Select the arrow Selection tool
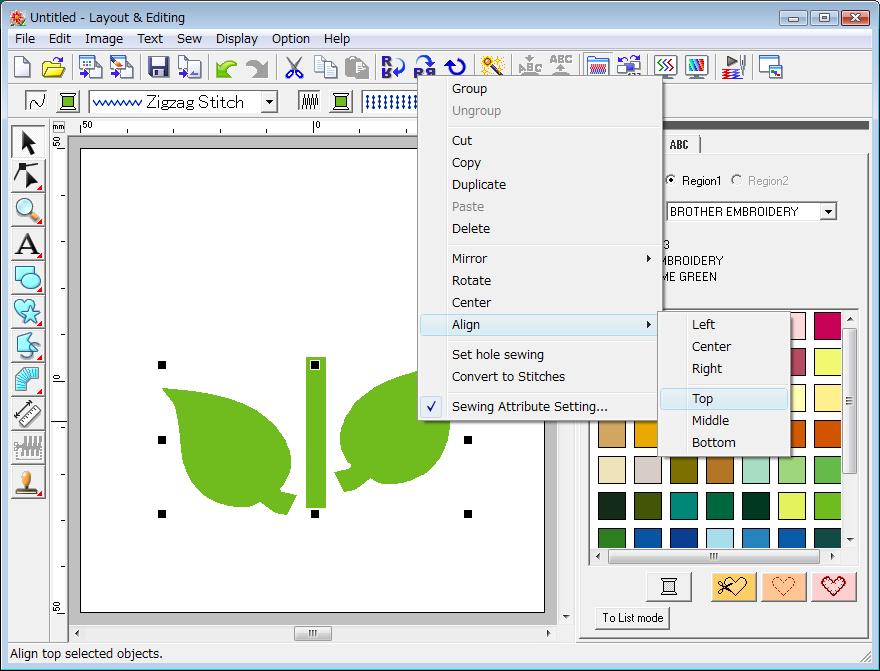This screenshot has height=671, width=880. click(28, 142)
